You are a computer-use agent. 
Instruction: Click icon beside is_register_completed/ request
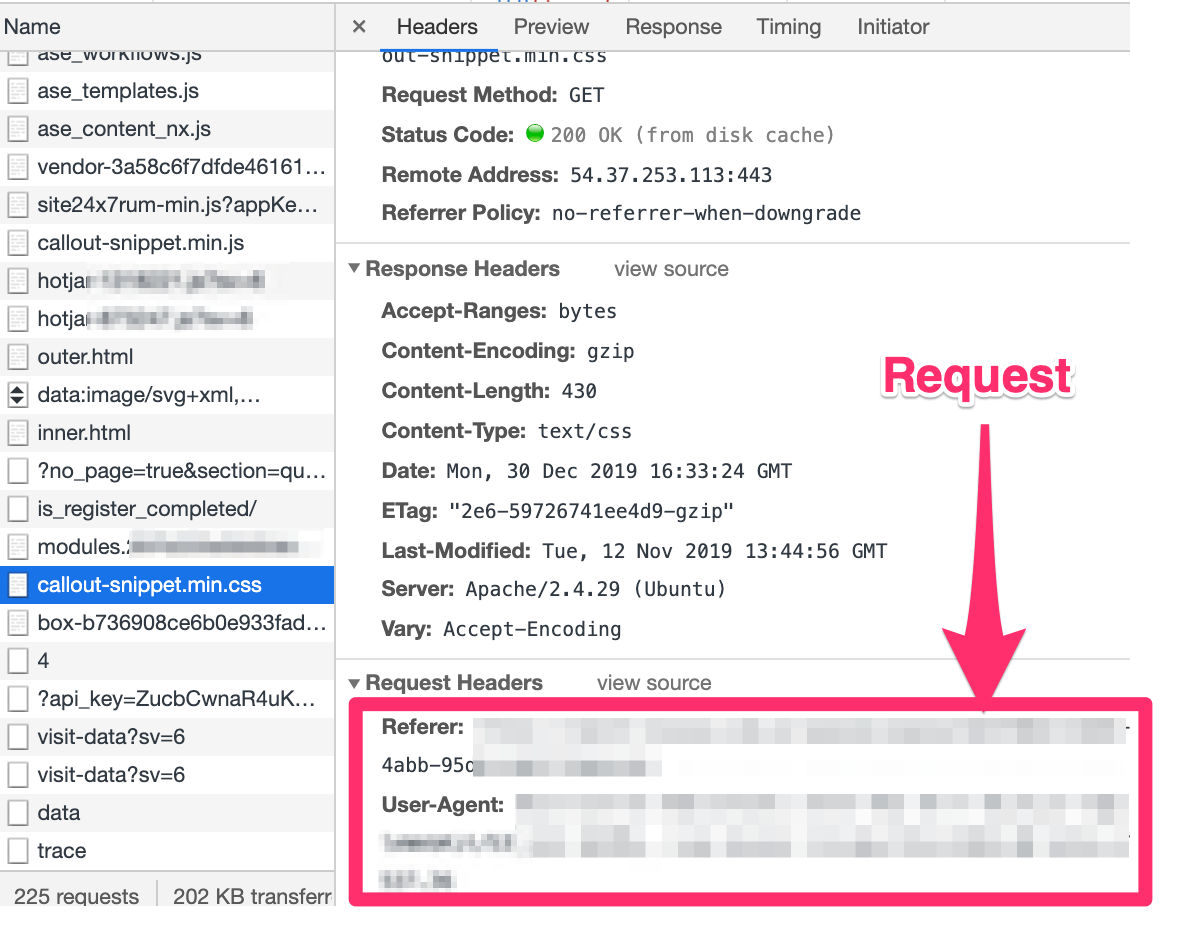point(17,509)
